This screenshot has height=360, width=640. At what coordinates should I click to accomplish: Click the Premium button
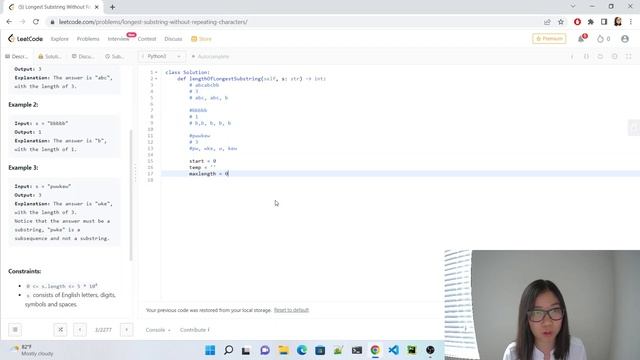point(549,38)
